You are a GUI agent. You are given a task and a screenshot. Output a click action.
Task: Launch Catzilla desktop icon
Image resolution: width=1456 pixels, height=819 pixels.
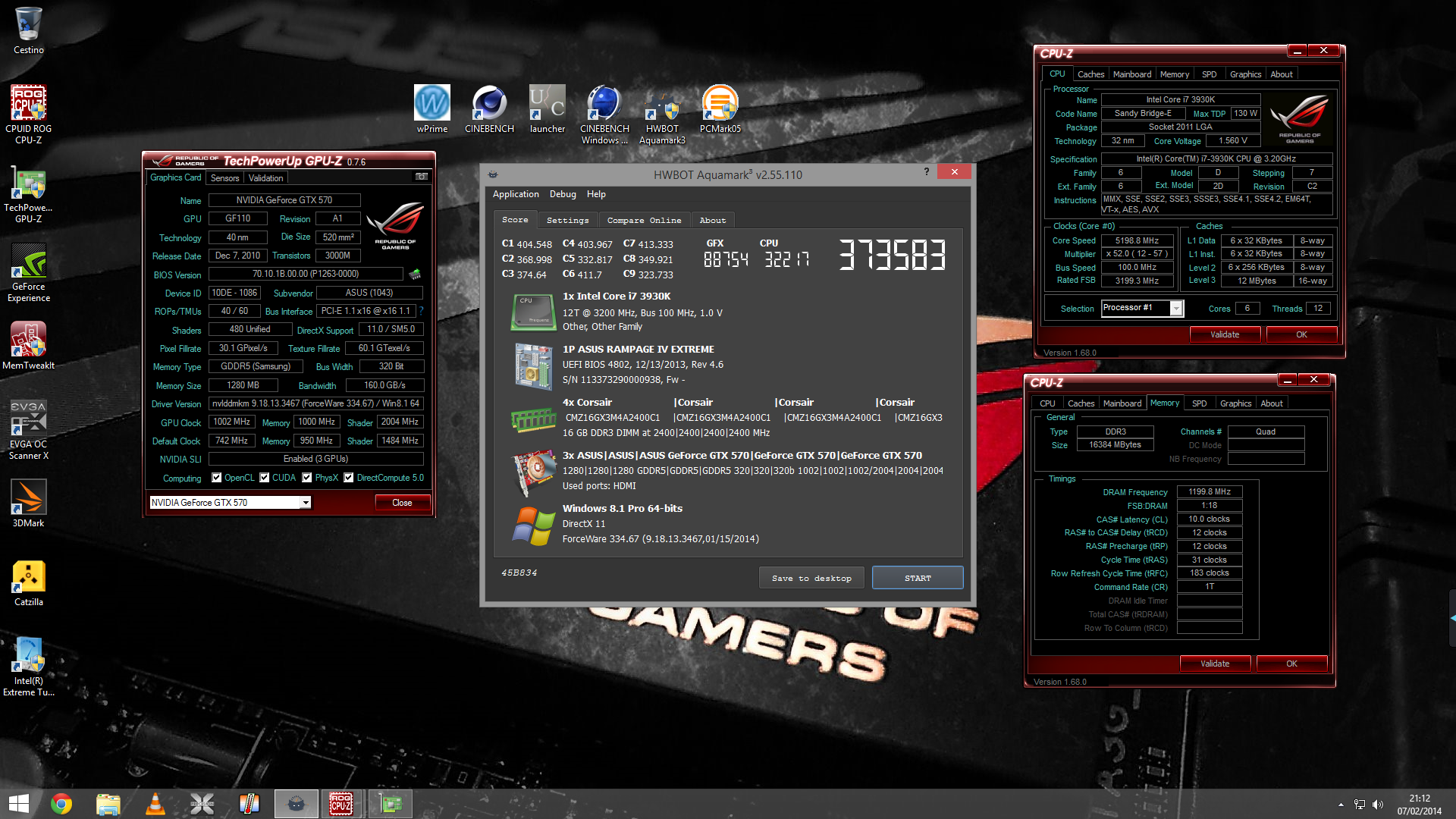tap(28, 584)
